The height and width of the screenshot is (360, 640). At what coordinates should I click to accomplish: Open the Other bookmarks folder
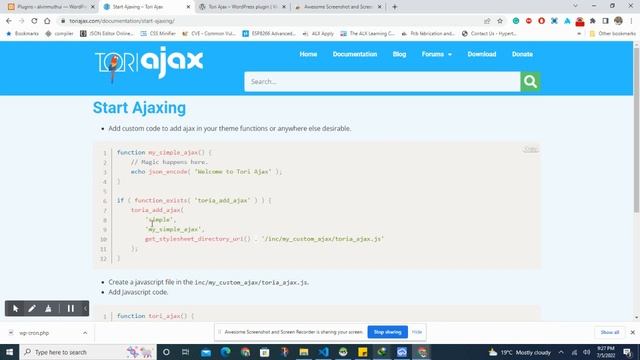613,33
